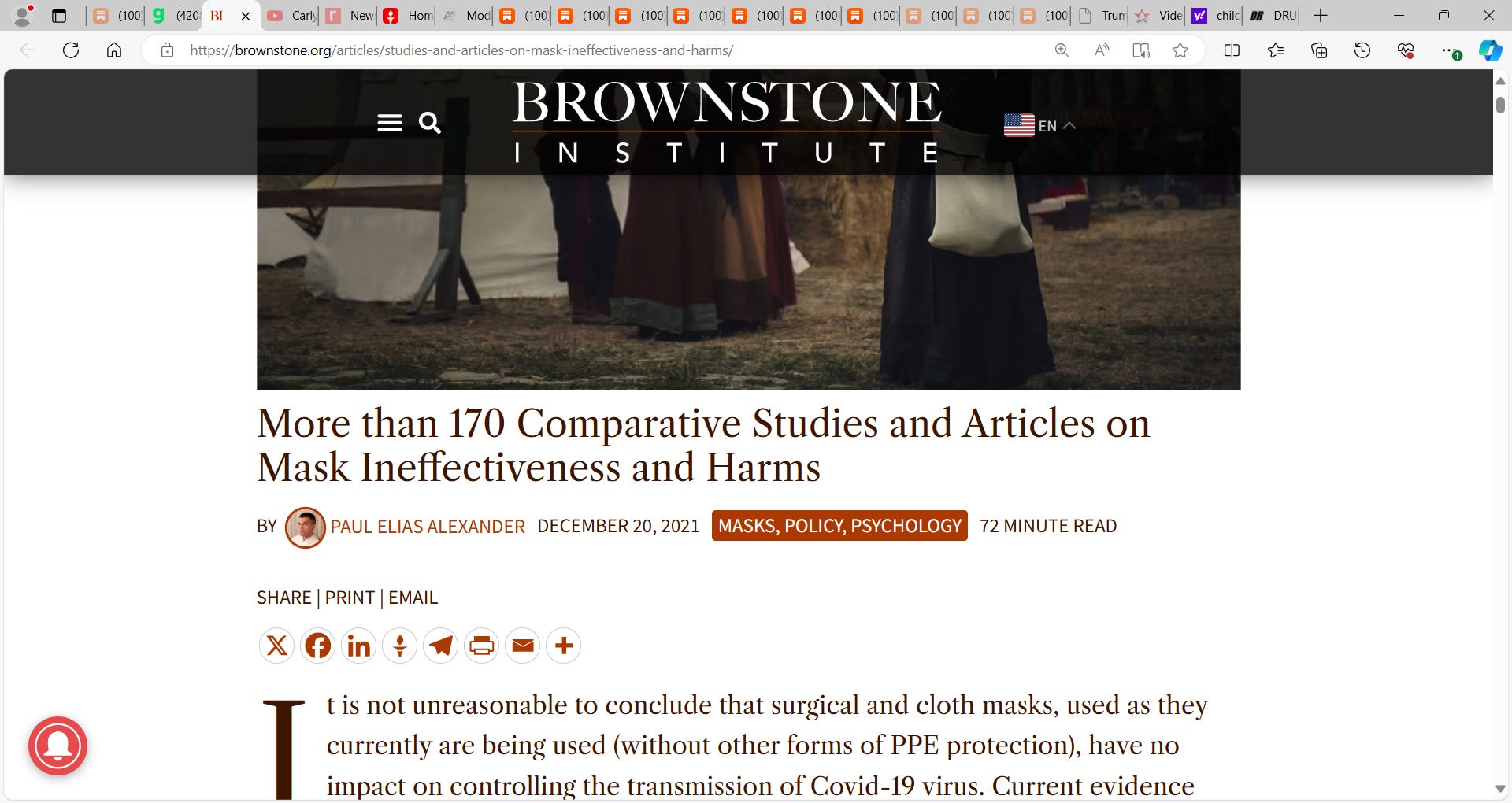Open Copilot sidebar

pos(1490,50)
